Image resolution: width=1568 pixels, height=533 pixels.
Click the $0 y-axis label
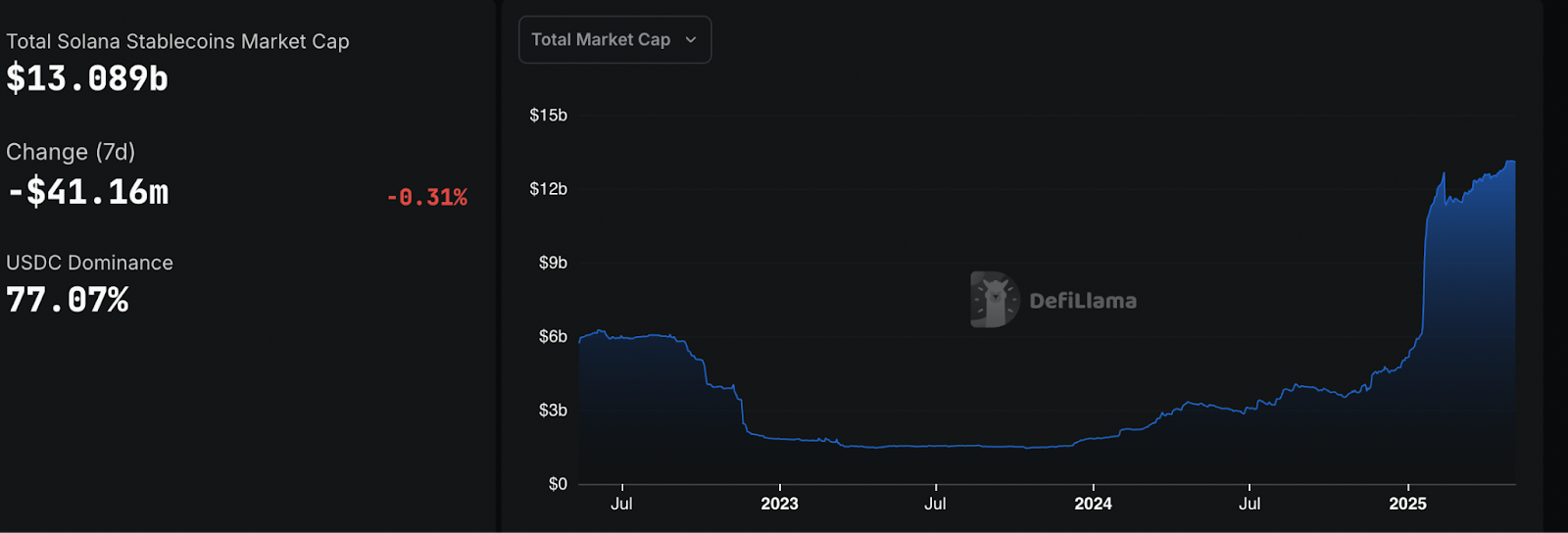click(x=558, y=484)
